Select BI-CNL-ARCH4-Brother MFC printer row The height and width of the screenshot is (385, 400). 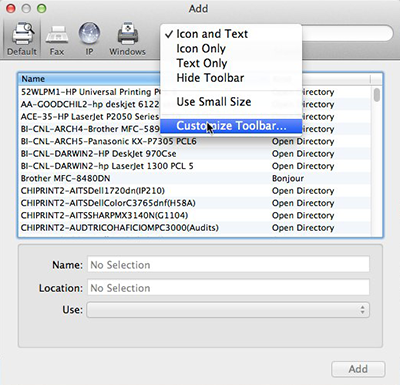(194, 129)
